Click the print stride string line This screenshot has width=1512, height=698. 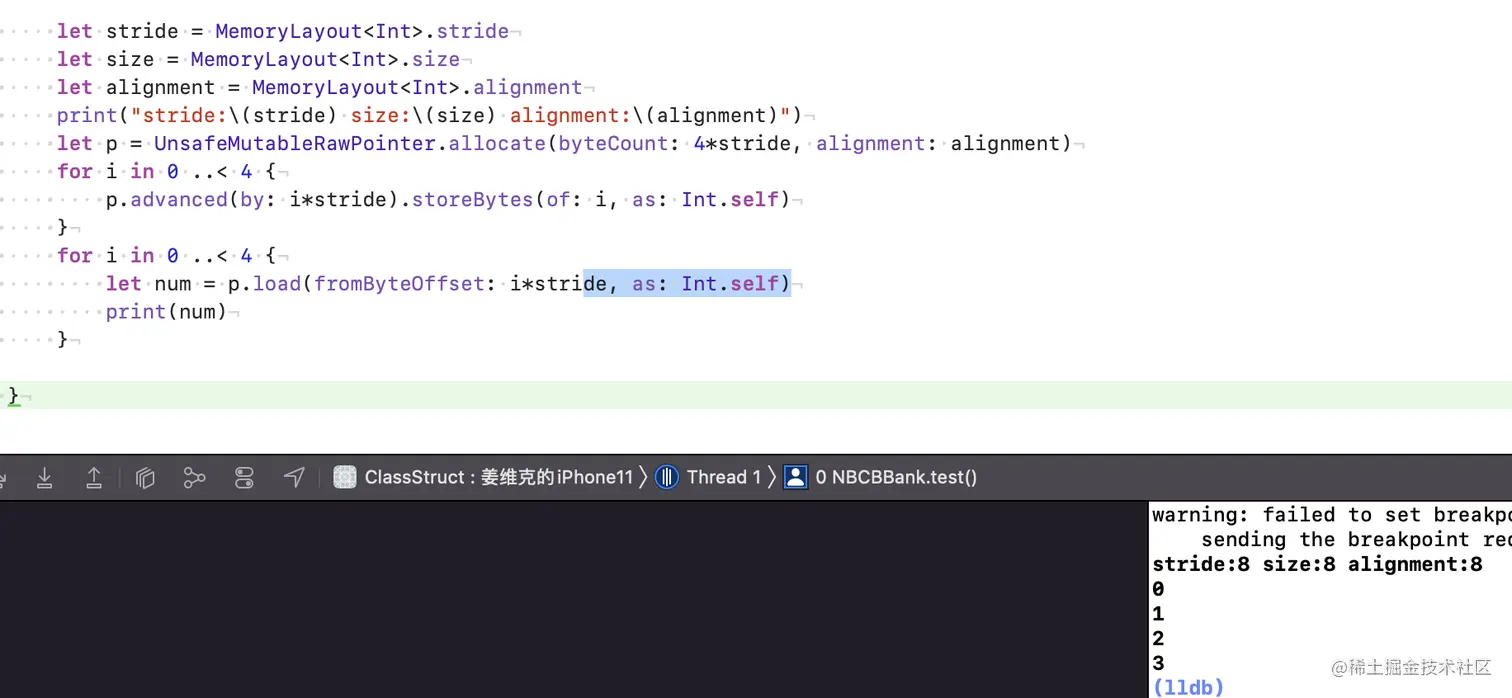click(x=429, y=115)
